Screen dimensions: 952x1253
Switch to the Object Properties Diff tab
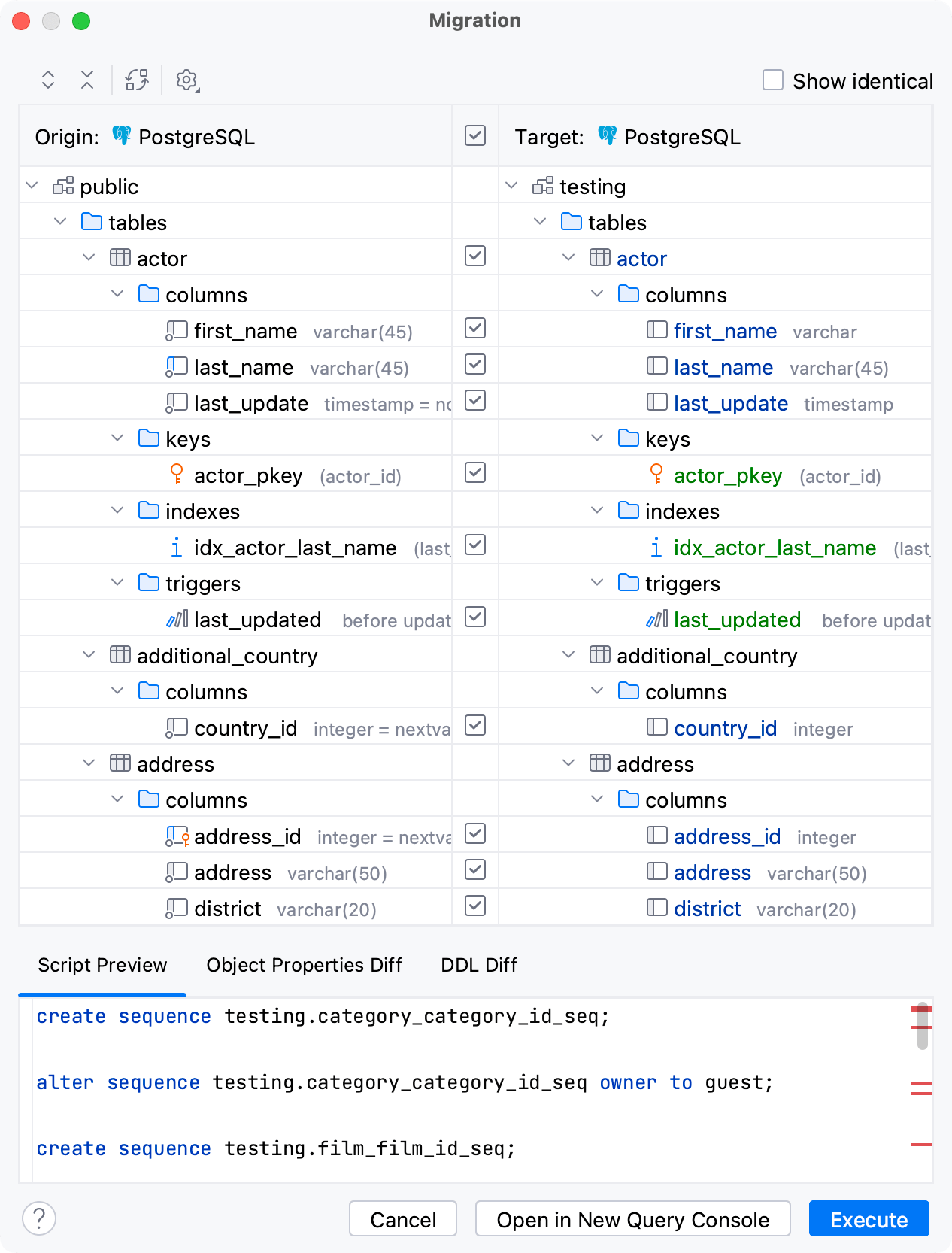pos(304,965)
